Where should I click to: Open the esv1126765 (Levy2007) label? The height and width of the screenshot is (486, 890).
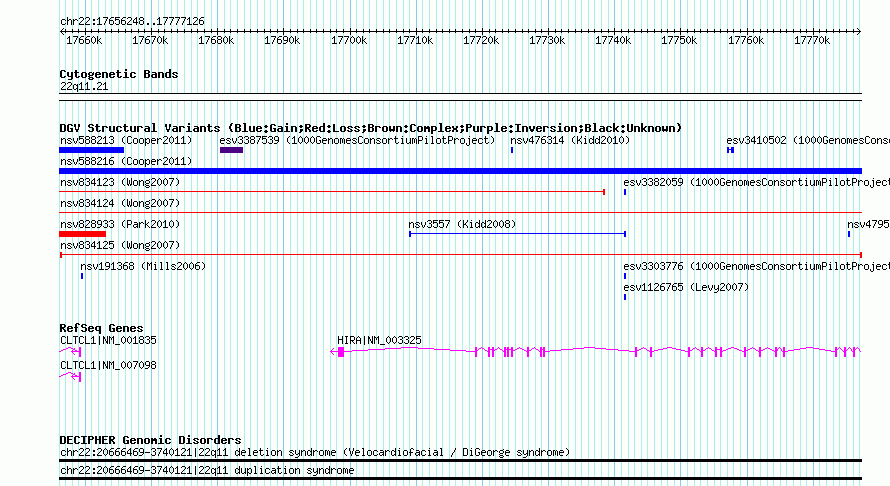tap(686, 287)
